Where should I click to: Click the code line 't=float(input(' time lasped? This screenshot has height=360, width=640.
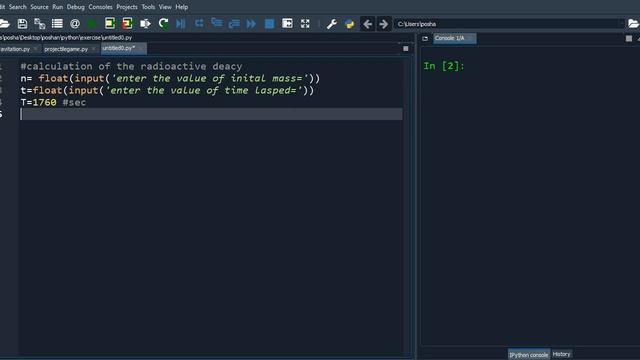(x=167, y=90)
